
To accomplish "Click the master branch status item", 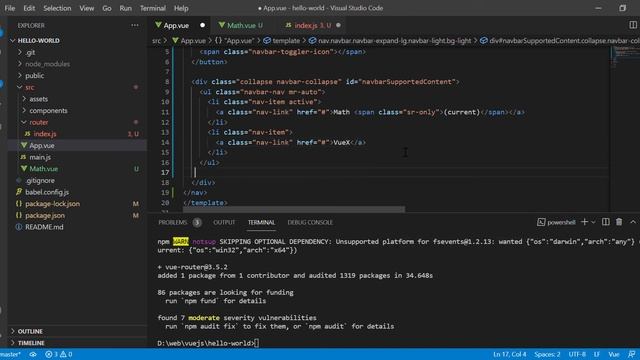I will (11, 354).
